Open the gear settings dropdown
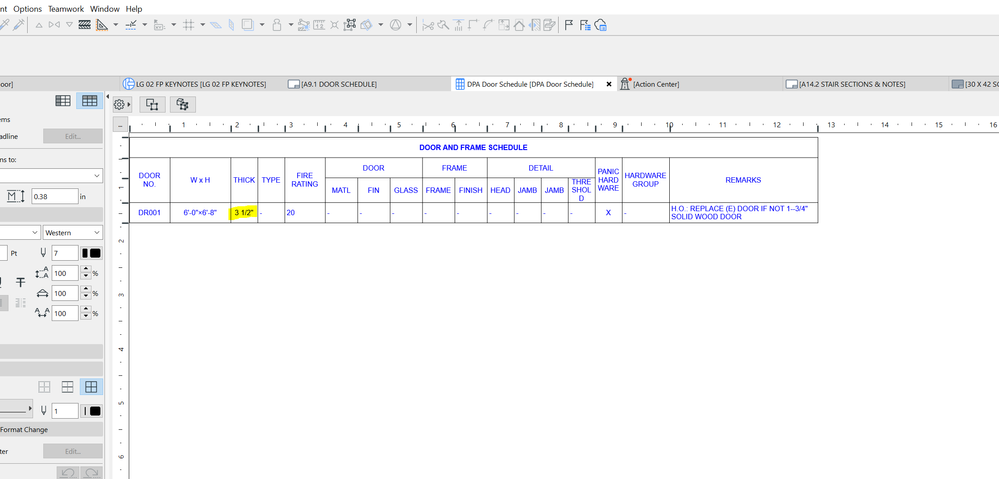Screen dimensions: 999x479 point(121,104)
